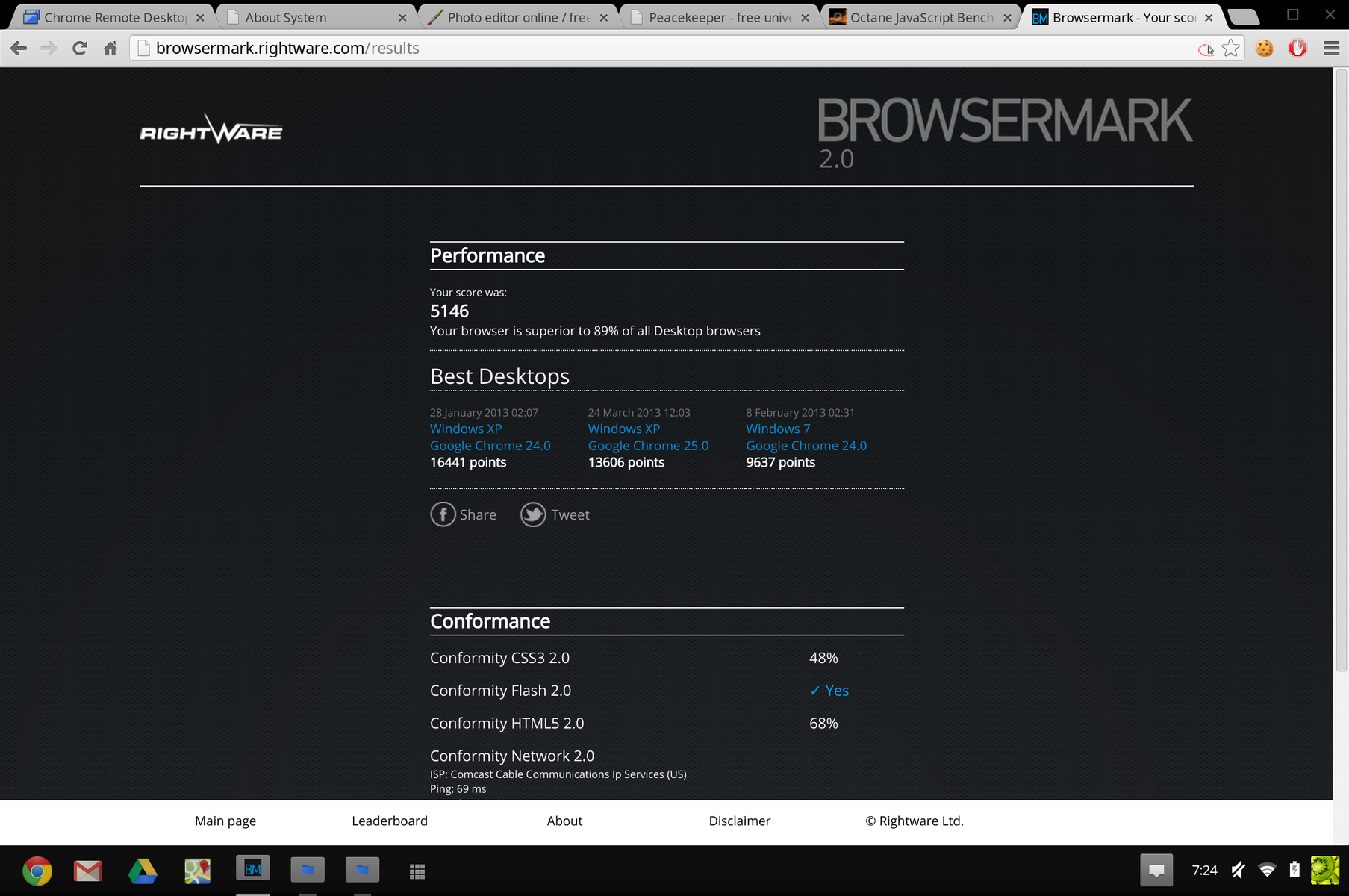
Task: Go to Main page in footer
Action: [225, 821]
